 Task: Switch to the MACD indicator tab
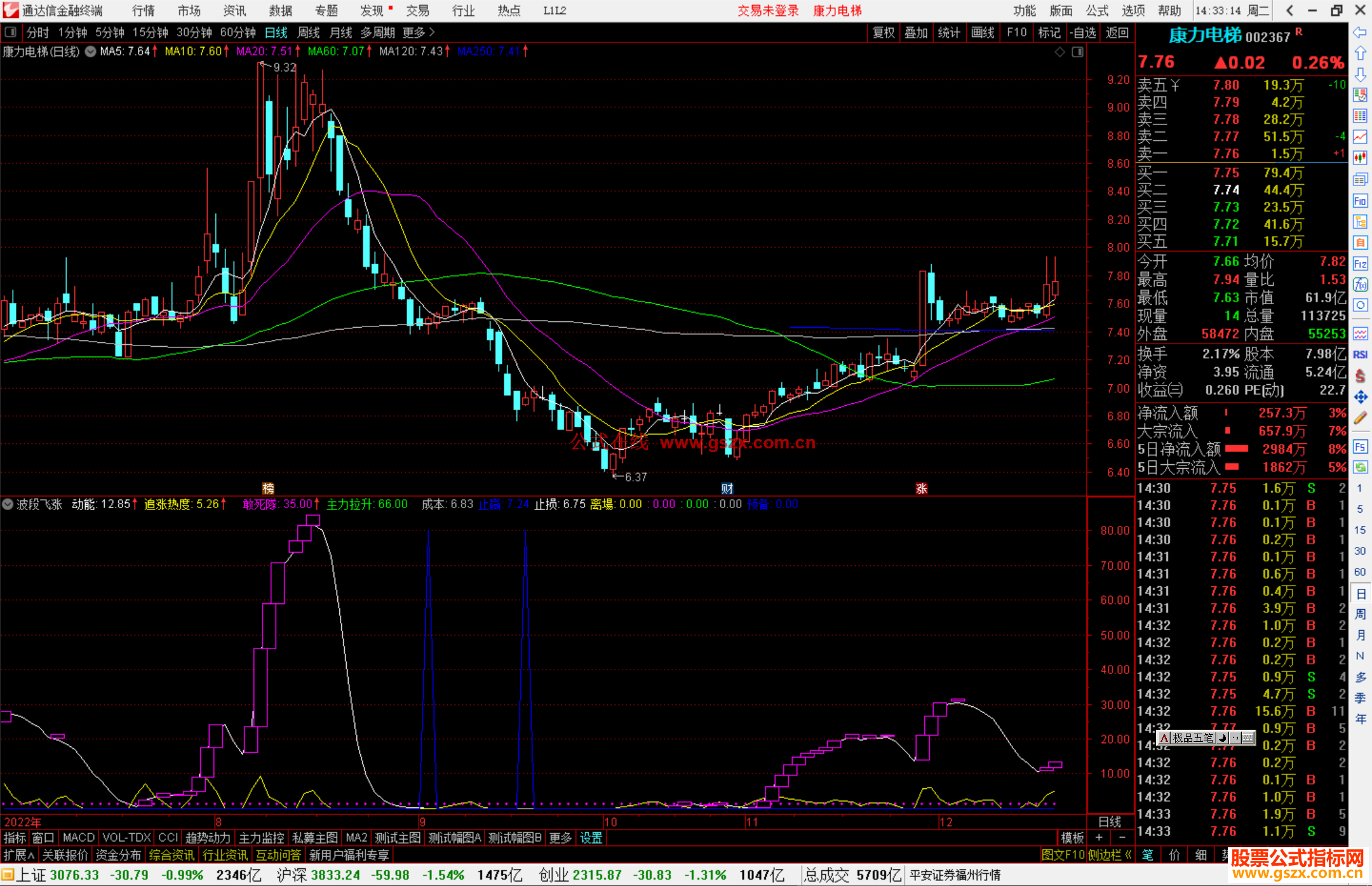78,838
